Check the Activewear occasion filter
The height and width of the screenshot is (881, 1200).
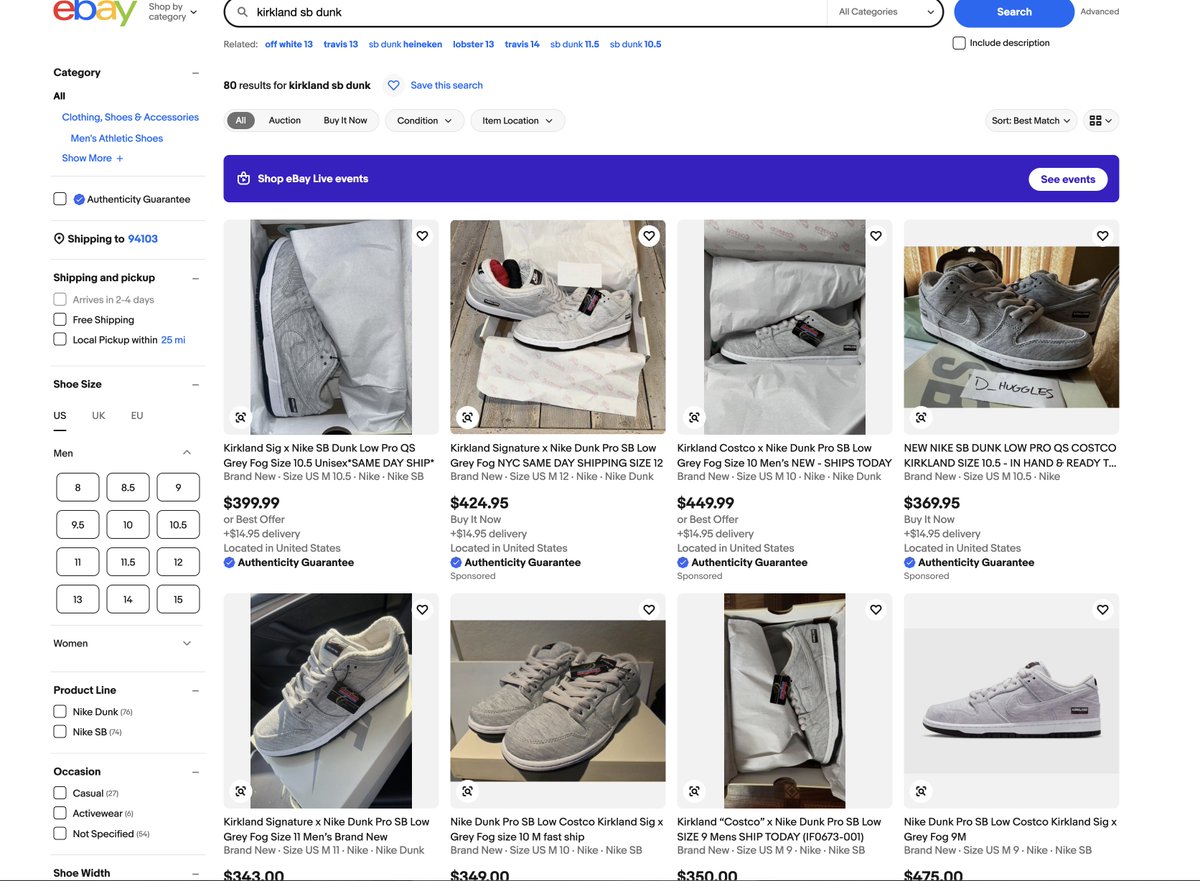click(x=60, y=813)
